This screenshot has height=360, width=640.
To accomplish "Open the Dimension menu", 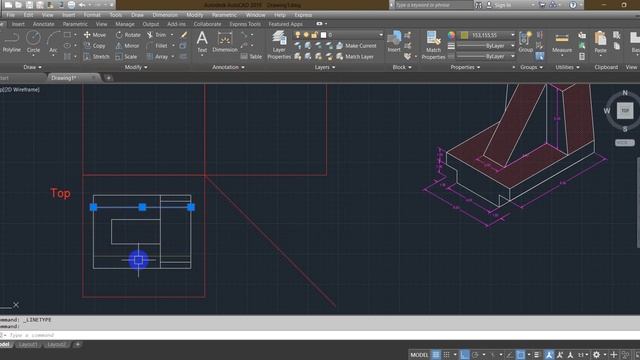I will point(165,15).
